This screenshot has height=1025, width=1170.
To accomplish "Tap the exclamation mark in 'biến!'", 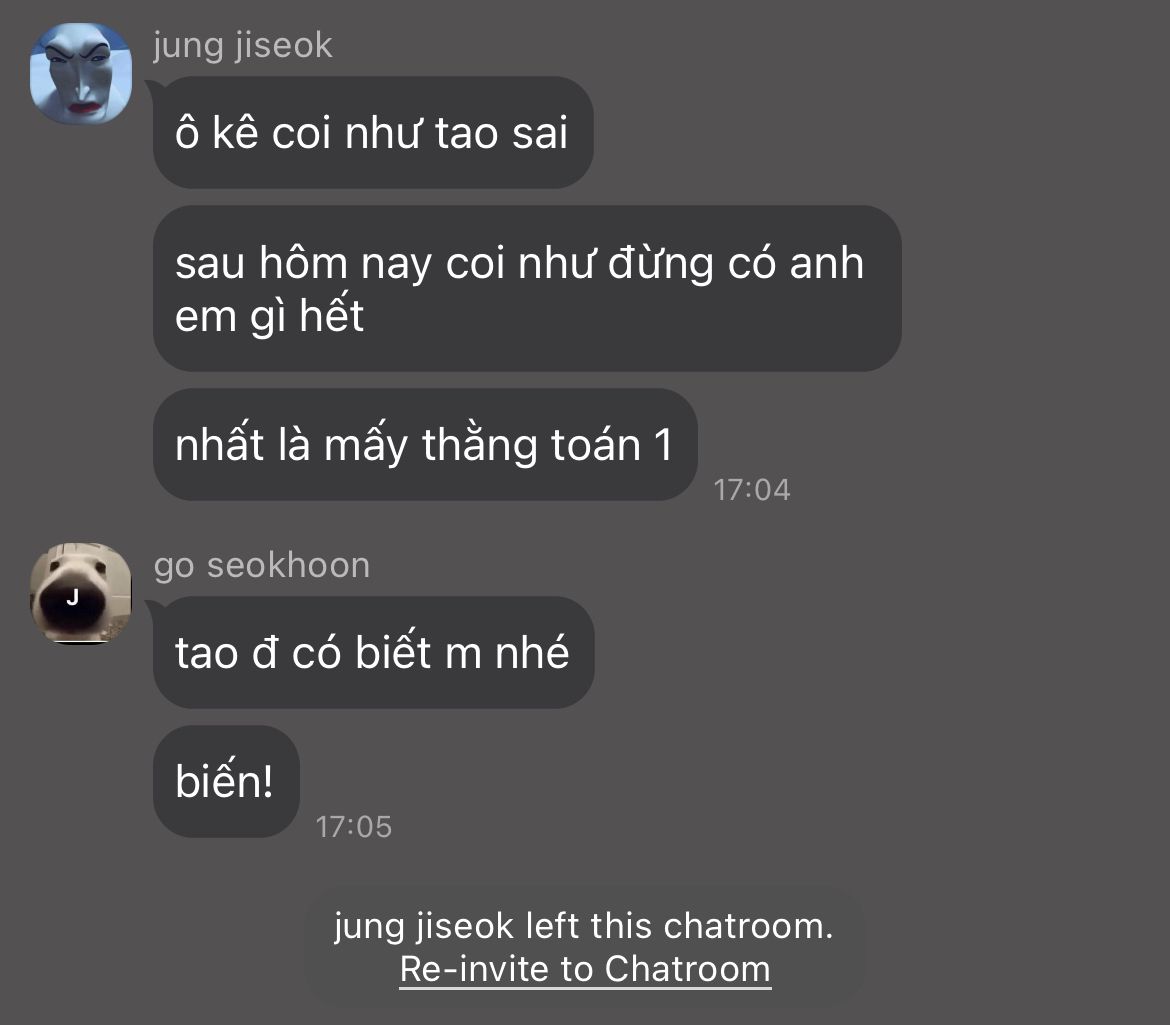I will click(266, 781).
